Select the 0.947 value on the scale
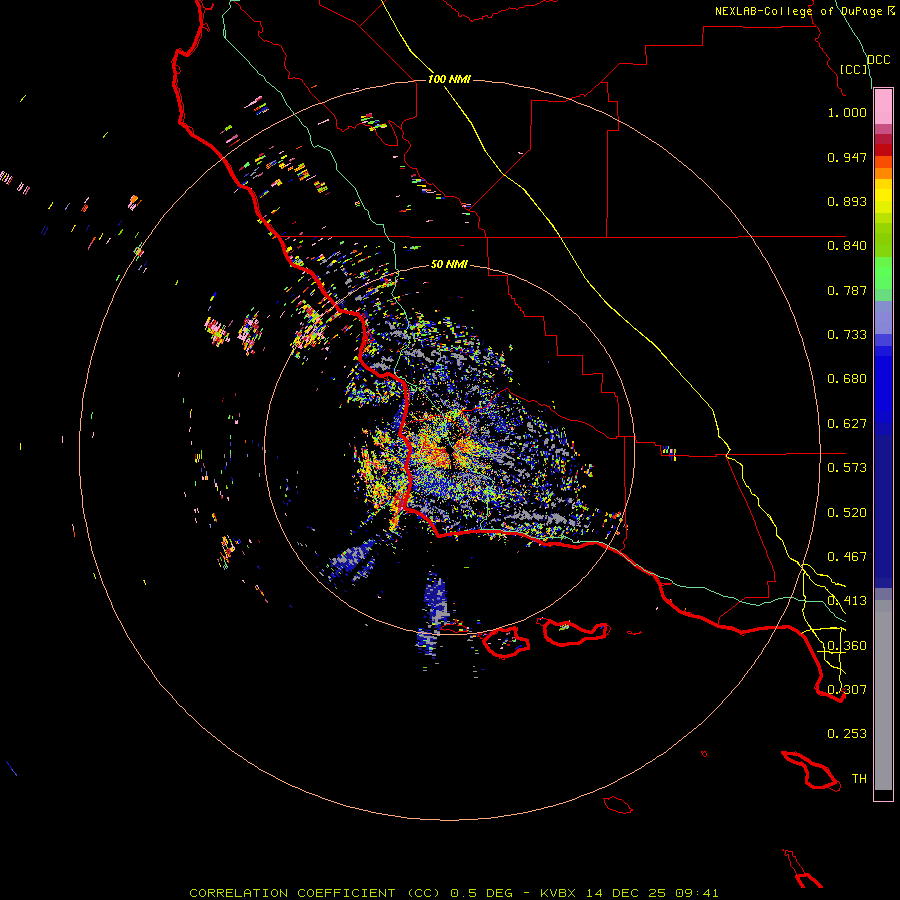This screenshot has height=900, width=900. [847, 157]
